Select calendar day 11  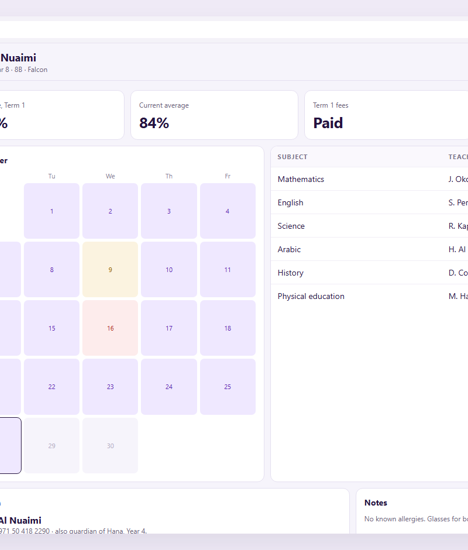(x=228, y=269)
